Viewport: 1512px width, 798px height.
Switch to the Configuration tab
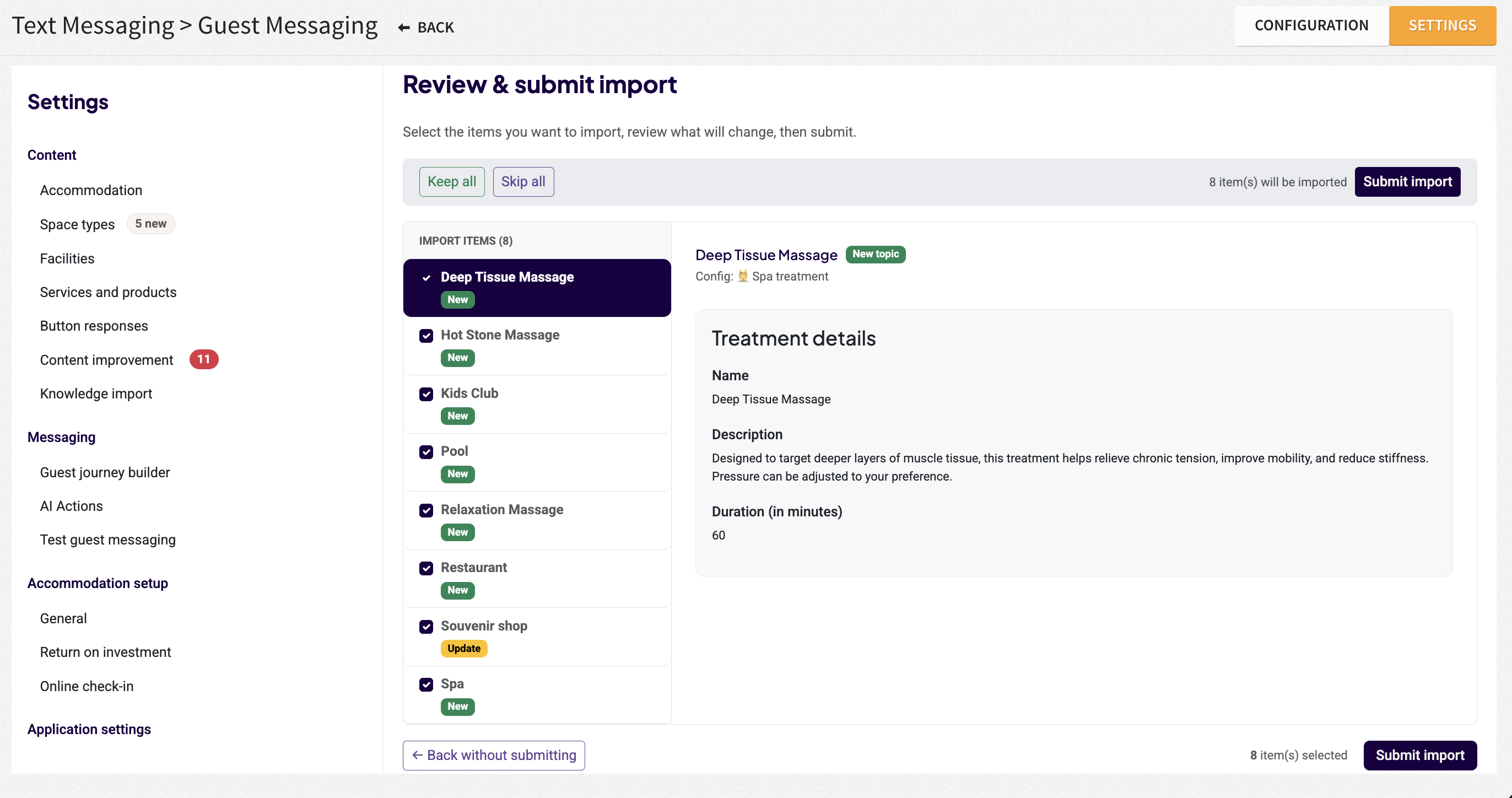[1311, 26]
